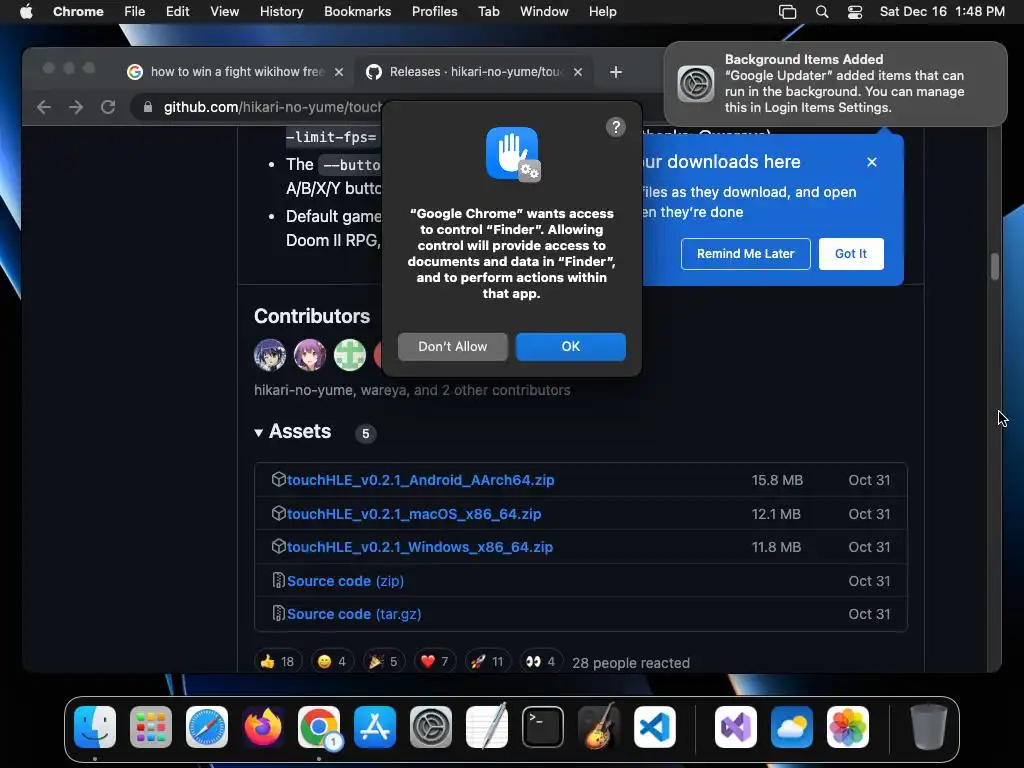1024x768 pixels.
Task: Open the Apple menu
Action: [26, 12]
